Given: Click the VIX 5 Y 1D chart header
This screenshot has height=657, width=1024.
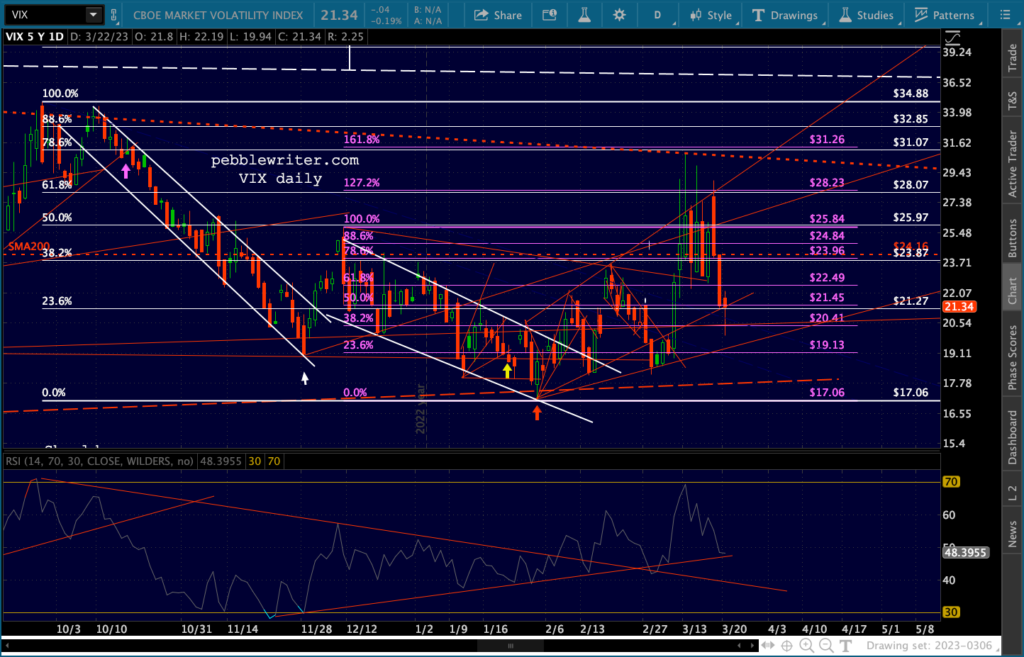Looking at the screenshot, I should point(35,37).
